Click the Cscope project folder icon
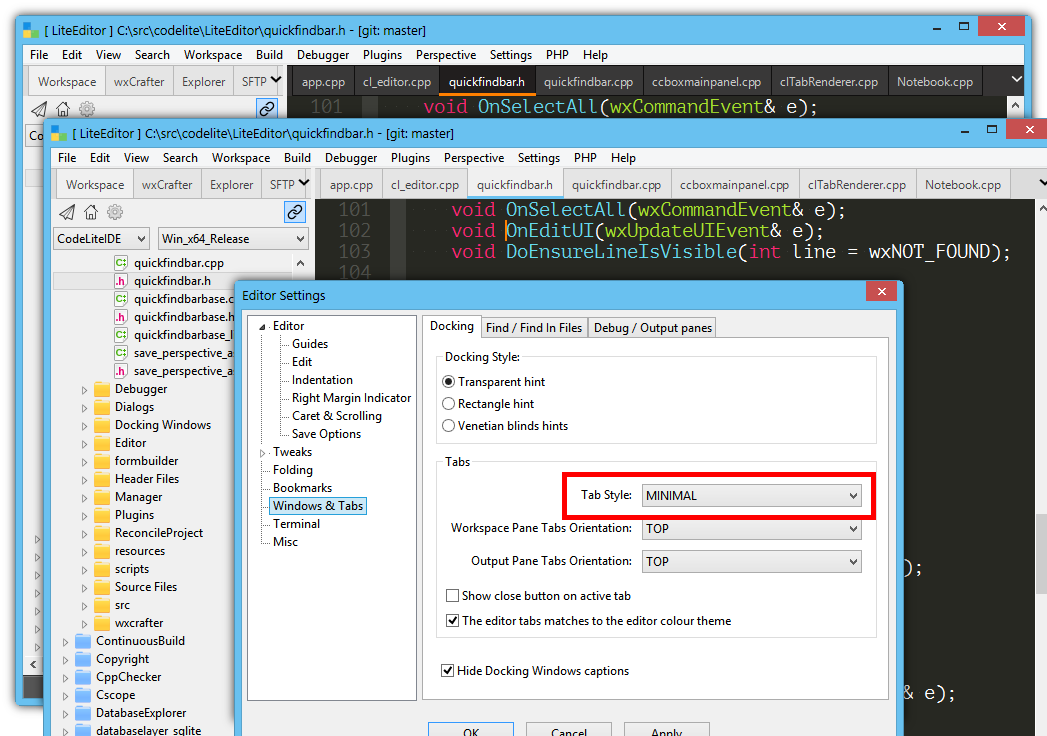Image resolution: width=1047 pixels, height=736 pixels. (83, 695)
